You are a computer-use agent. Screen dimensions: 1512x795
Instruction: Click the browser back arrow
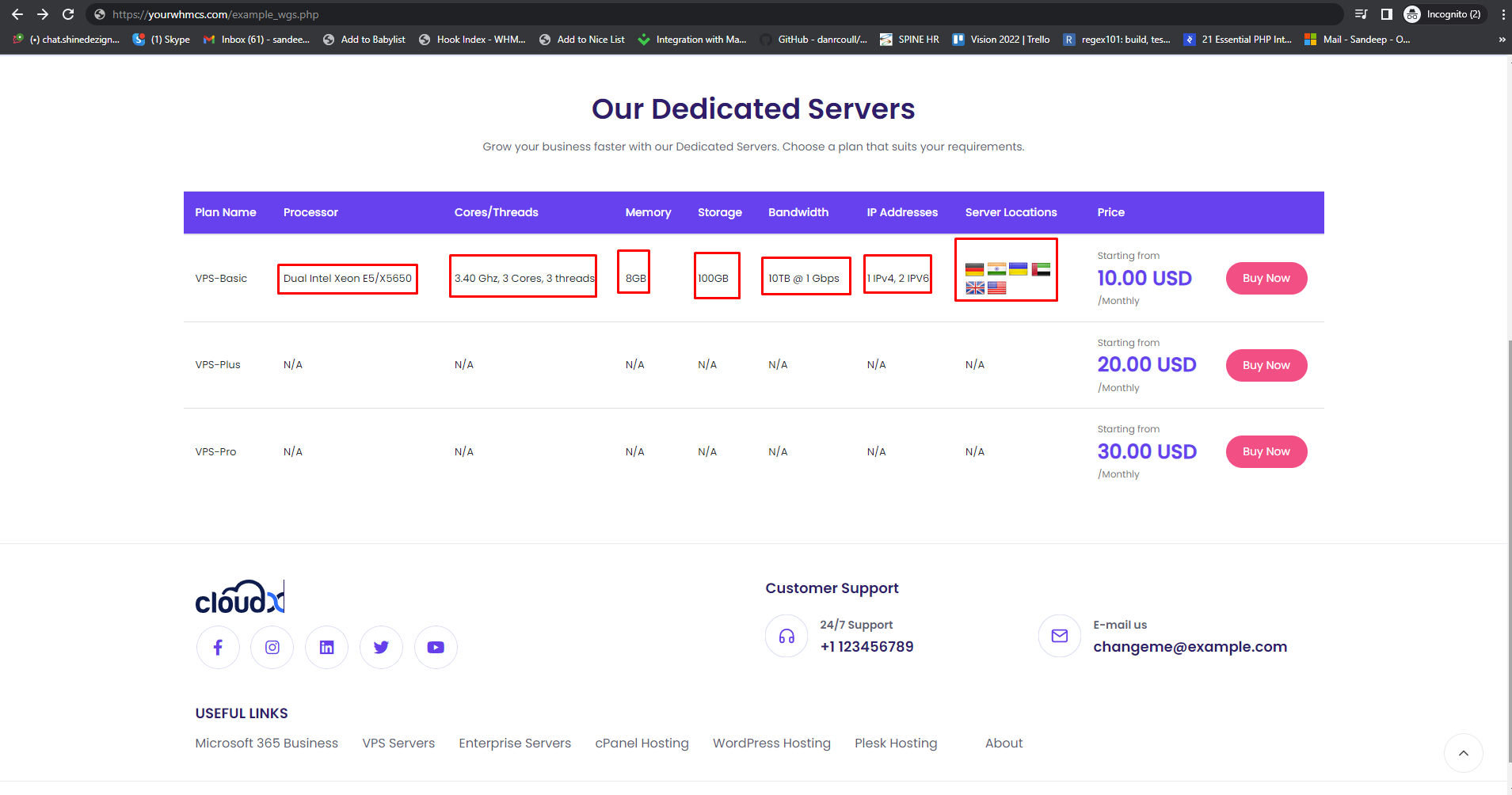(x=17, y=14)
